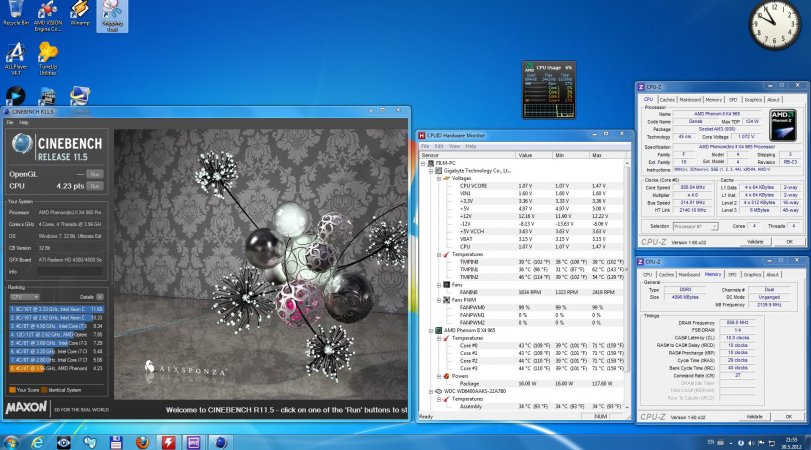Open the red lightning bolt taskbar icon
Viewport: 811px width, 450px height.
(x=168, y=442)
